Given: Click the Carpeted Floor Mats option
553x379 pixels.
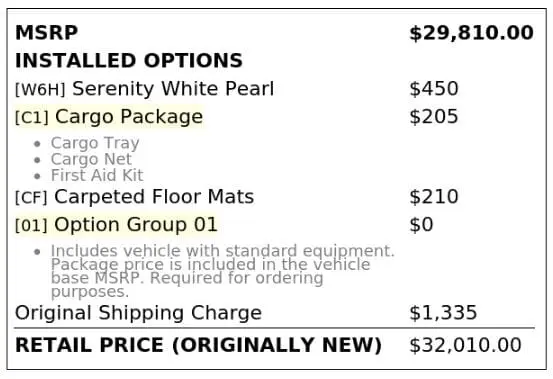Looking at the screenshot, I should coord(154,197).
